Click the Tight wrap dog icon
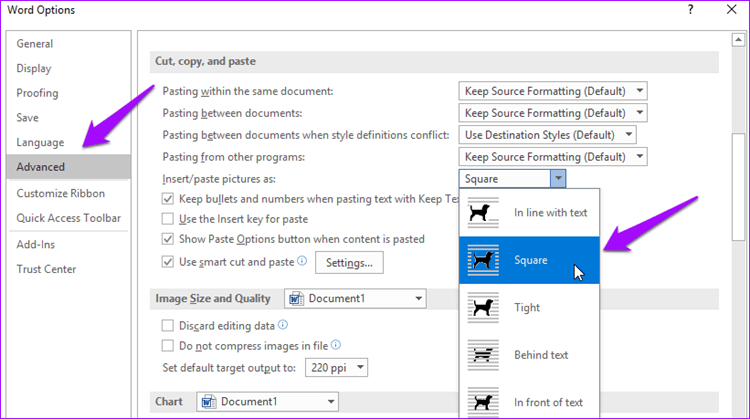Viewport: 750px width, 419px height. [x=483, y=308]
